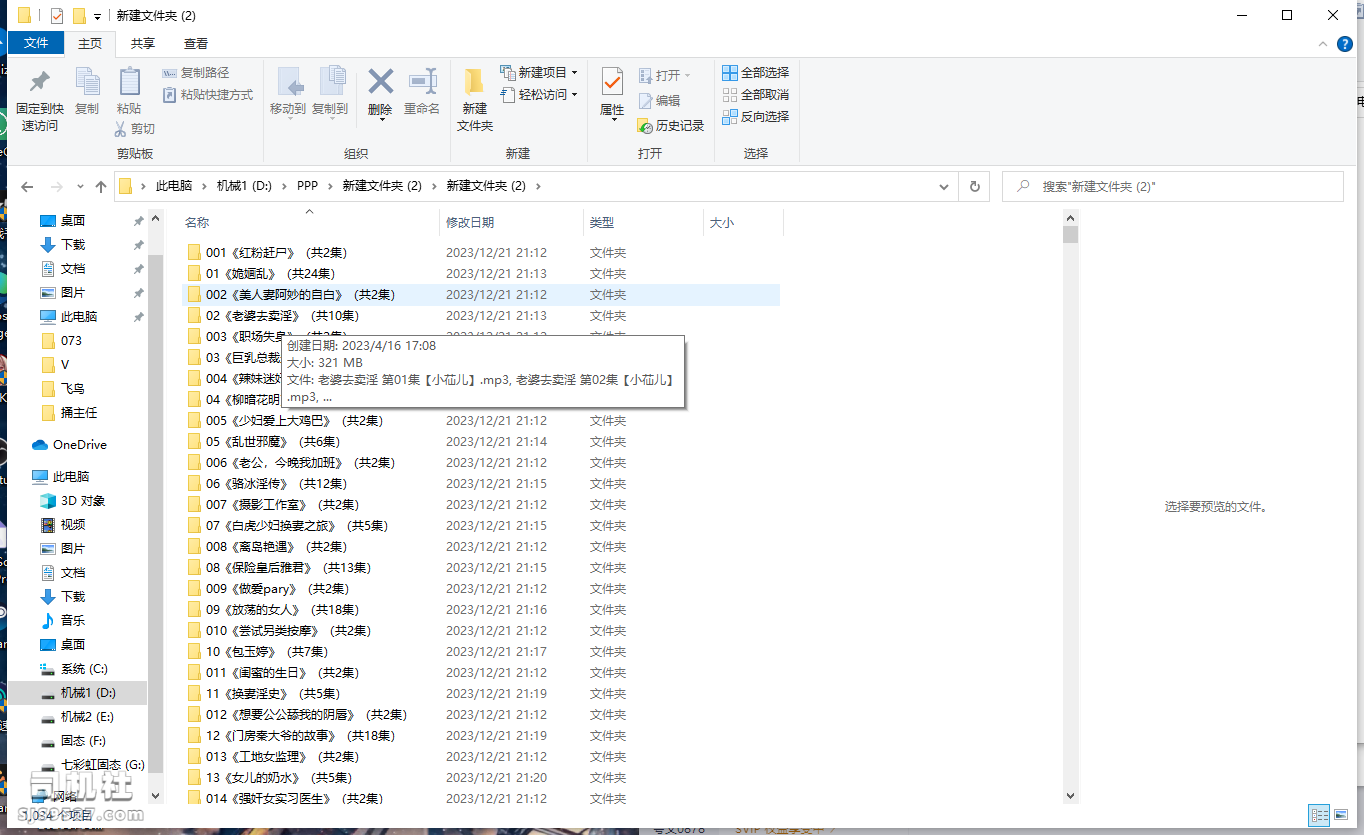Select the 073 folder in sidebar
1364x835 pixels.
pyautogui.click(x=62, y=341)
